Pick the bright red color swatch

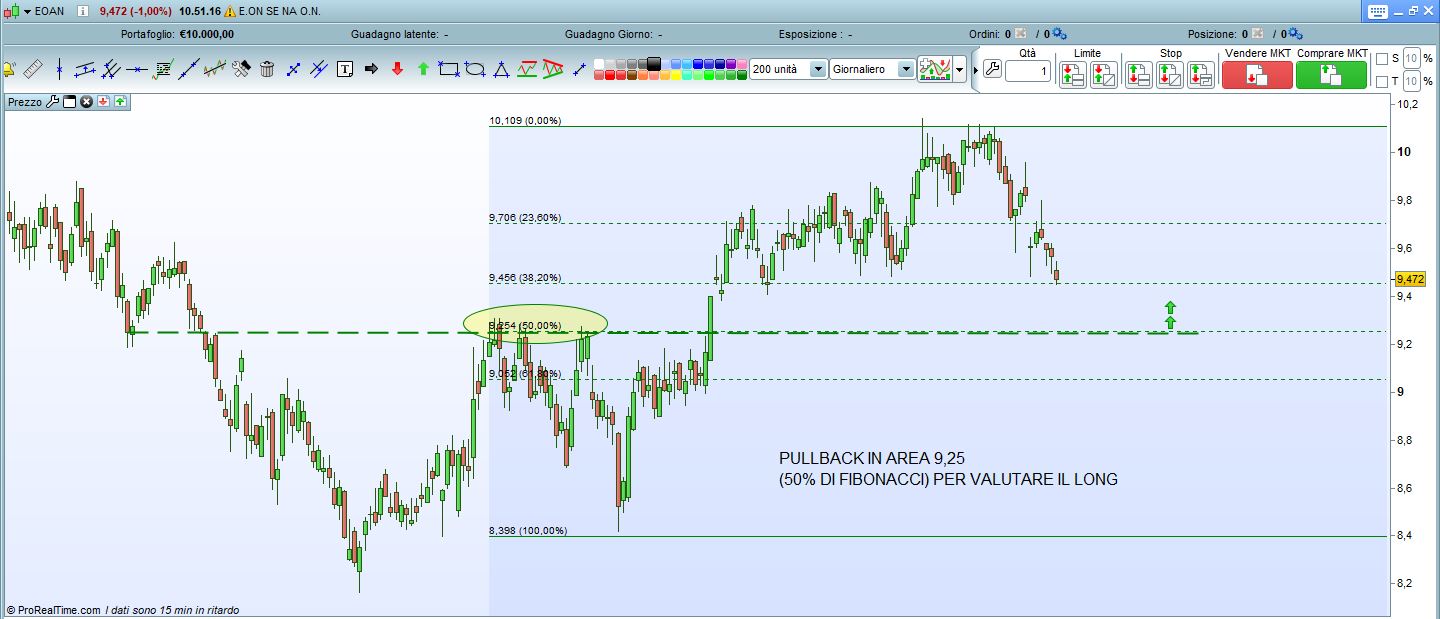tap(610, 75)
